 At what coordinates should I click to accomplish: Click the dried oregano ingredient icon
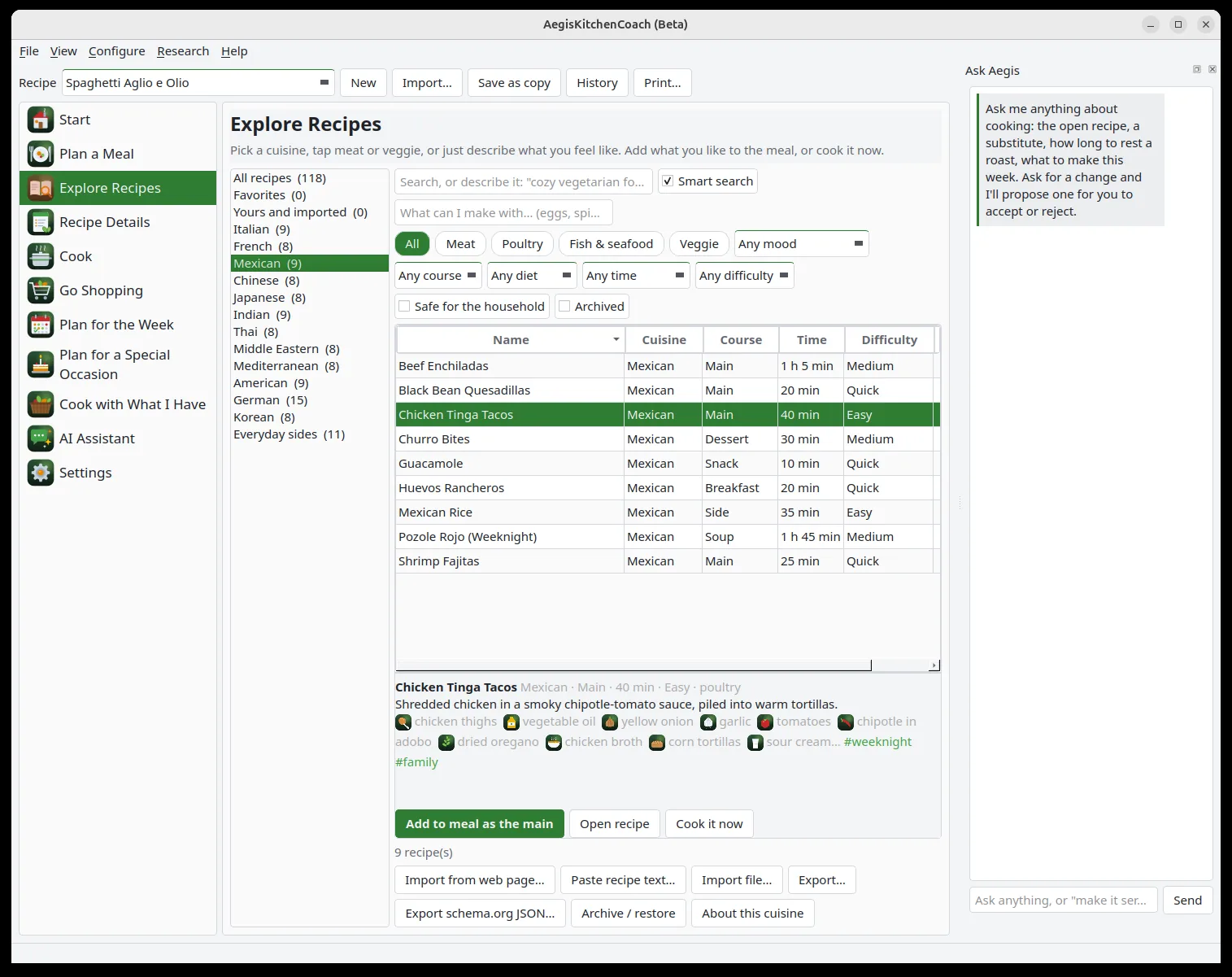(446, 743)
